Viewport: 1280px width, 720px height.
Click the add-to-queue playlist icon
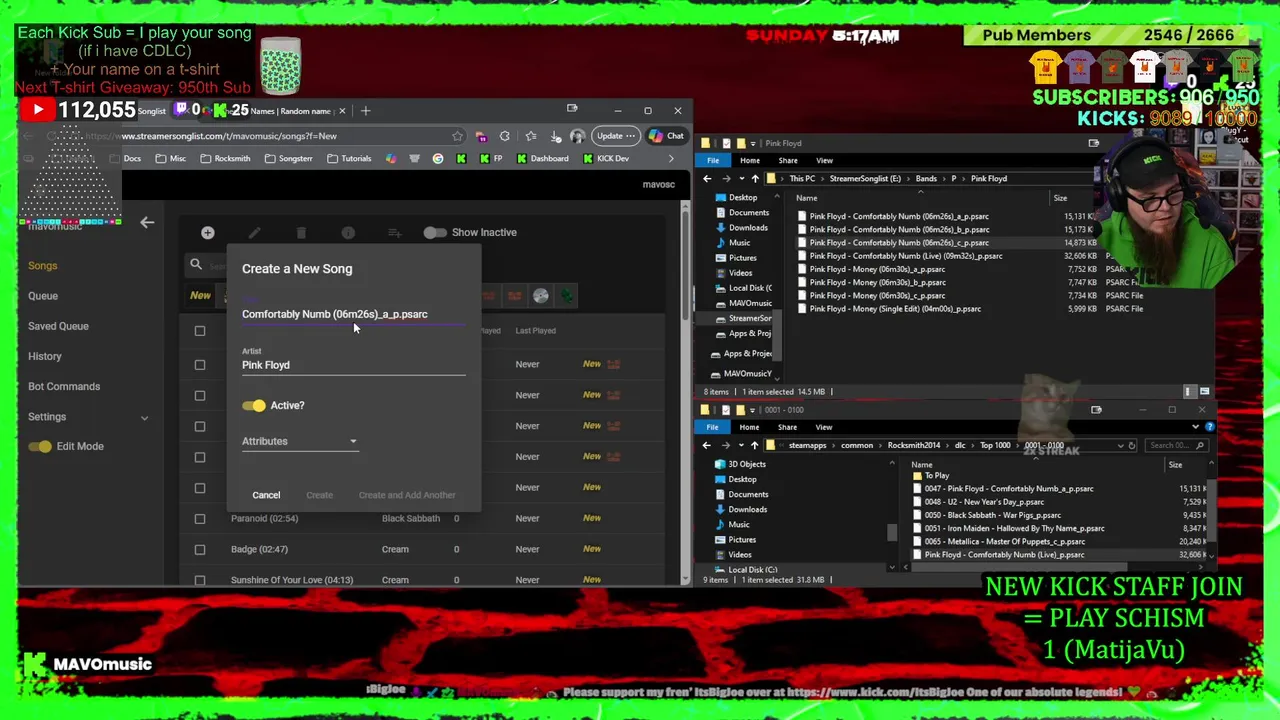click(395, 232)
